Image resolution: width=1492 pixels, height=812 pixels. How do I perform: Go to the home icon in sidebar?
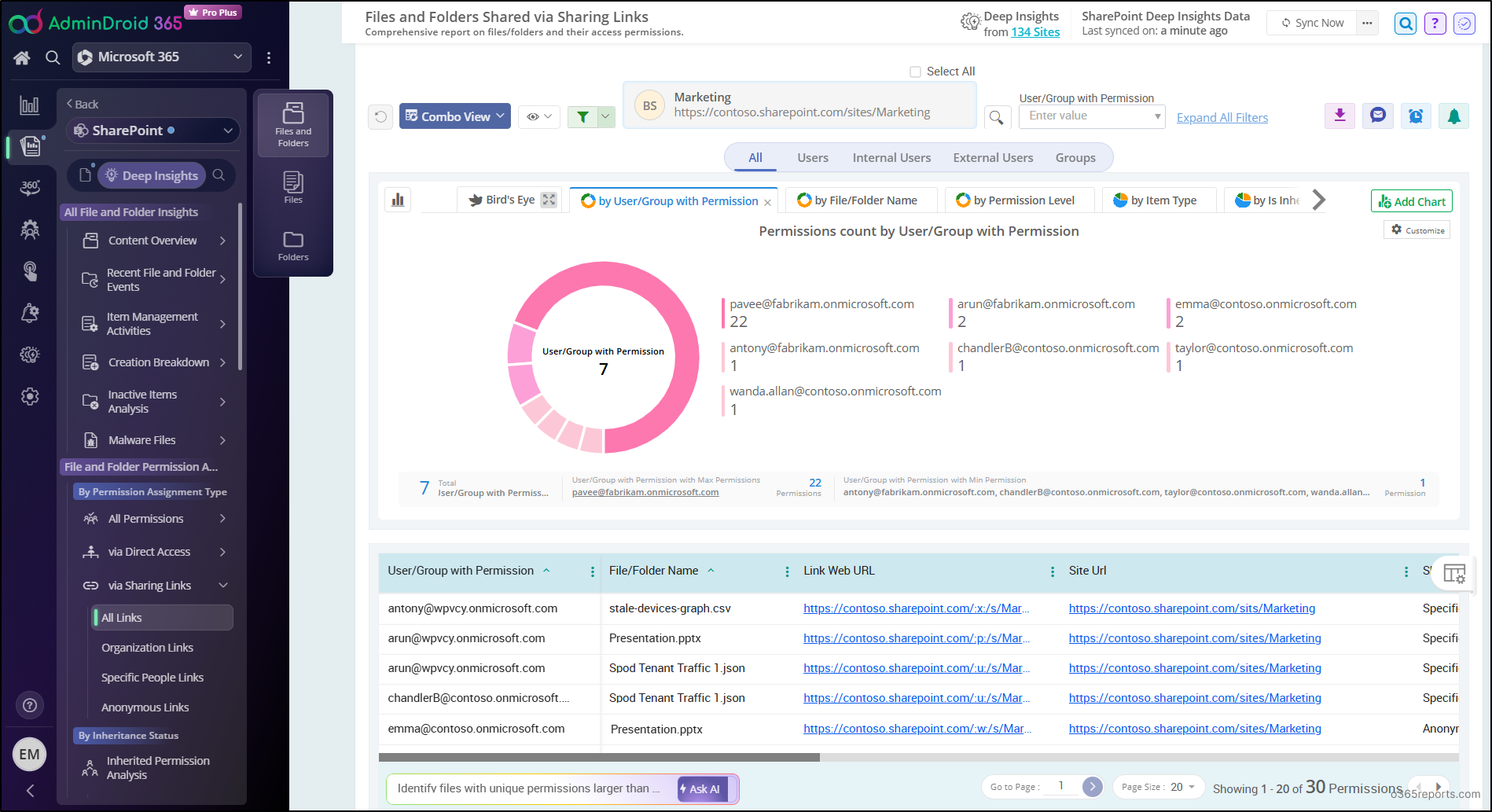(22, 57)
